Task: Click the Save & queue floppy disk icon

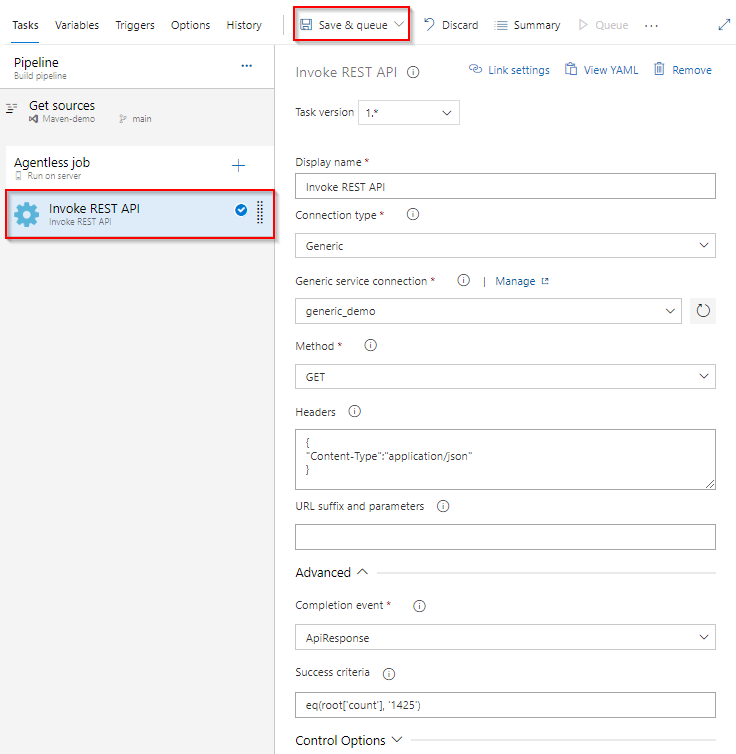Action: coord(306,25)
